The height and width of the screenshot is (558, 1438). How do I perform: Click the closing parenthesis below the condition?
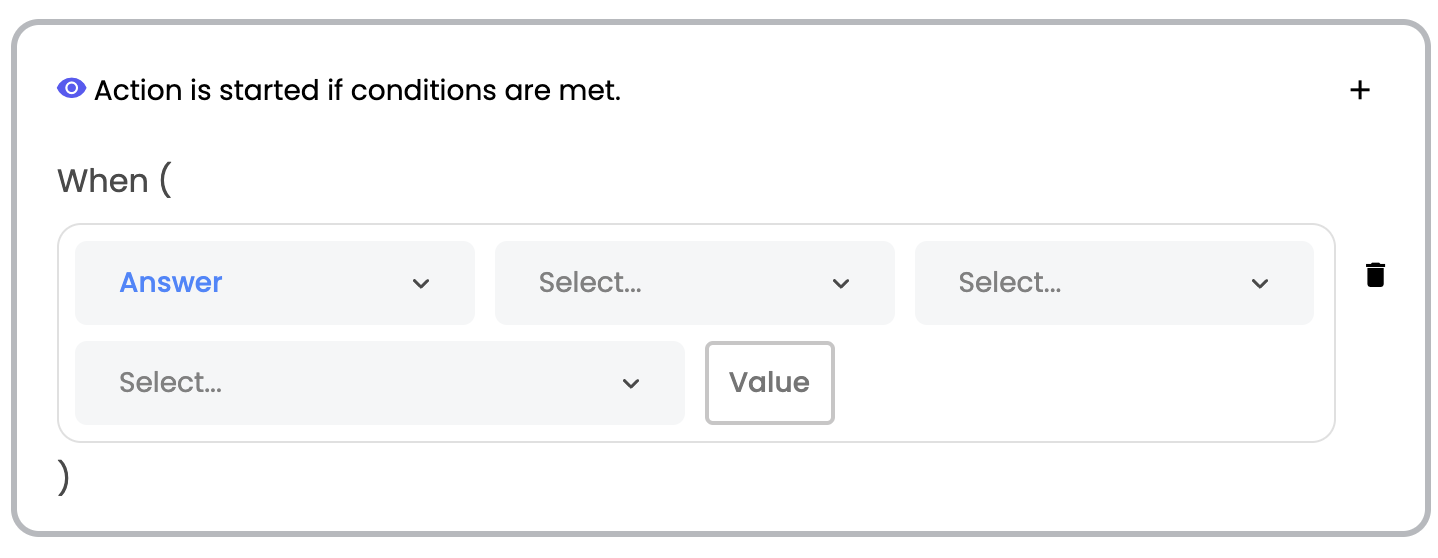[x=64, y=478]
